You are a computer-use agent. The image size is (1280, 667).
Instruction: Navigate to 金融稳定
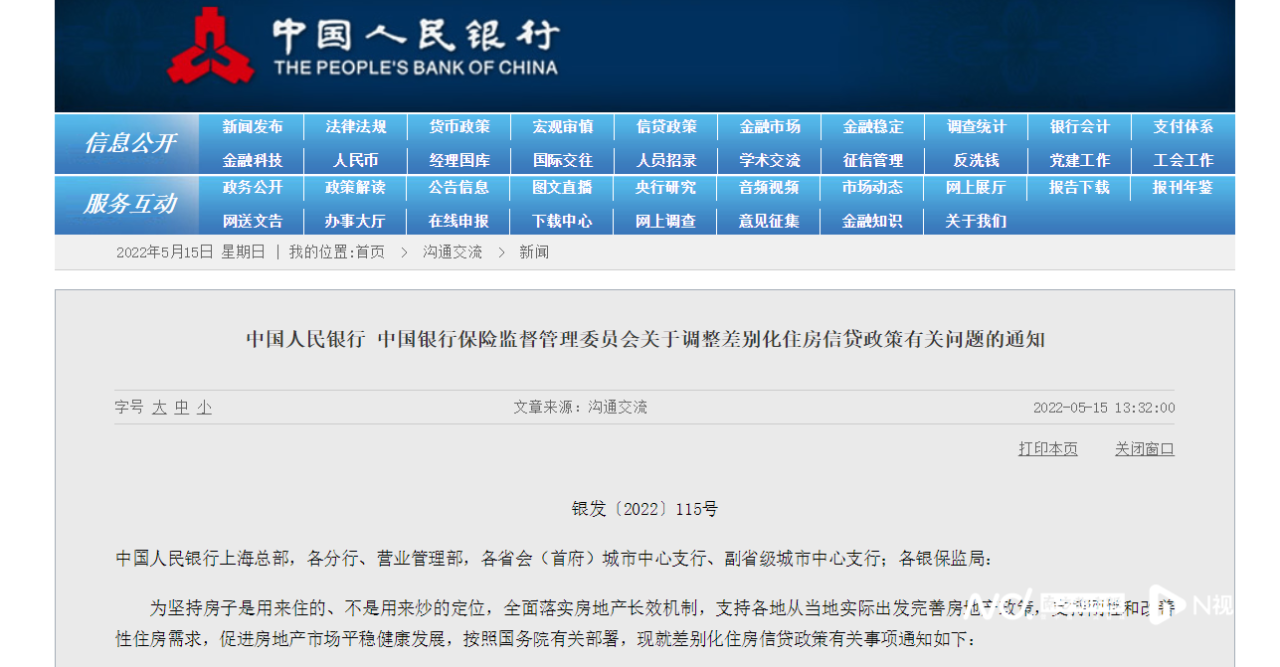coord(873,127)
